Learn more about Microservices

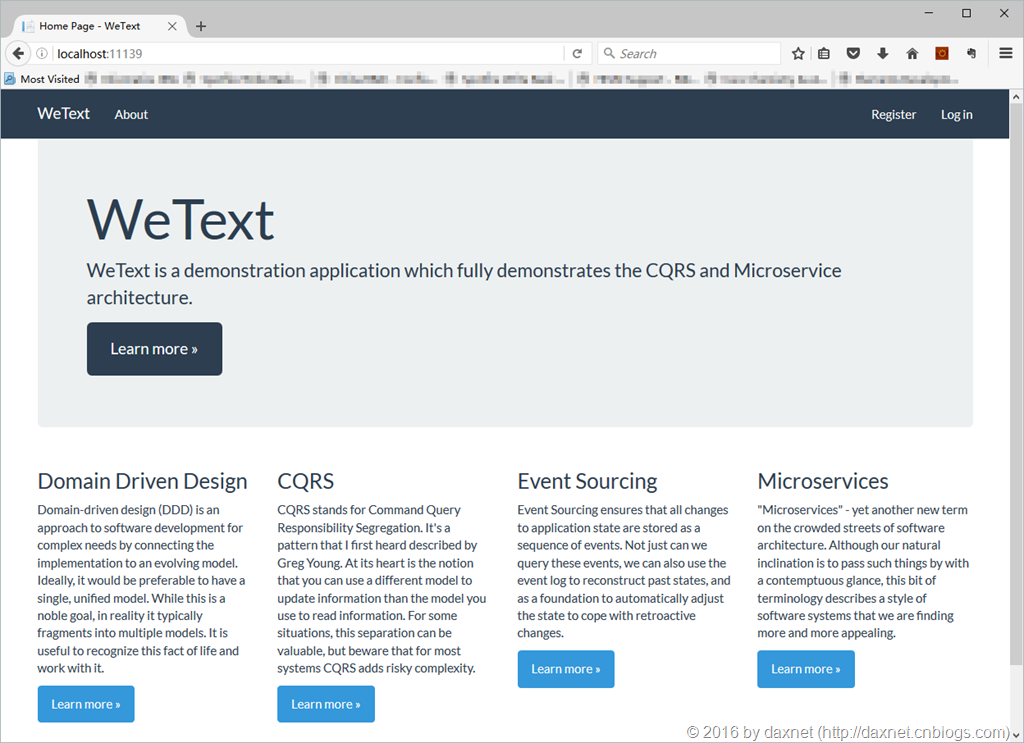(806, 669)
